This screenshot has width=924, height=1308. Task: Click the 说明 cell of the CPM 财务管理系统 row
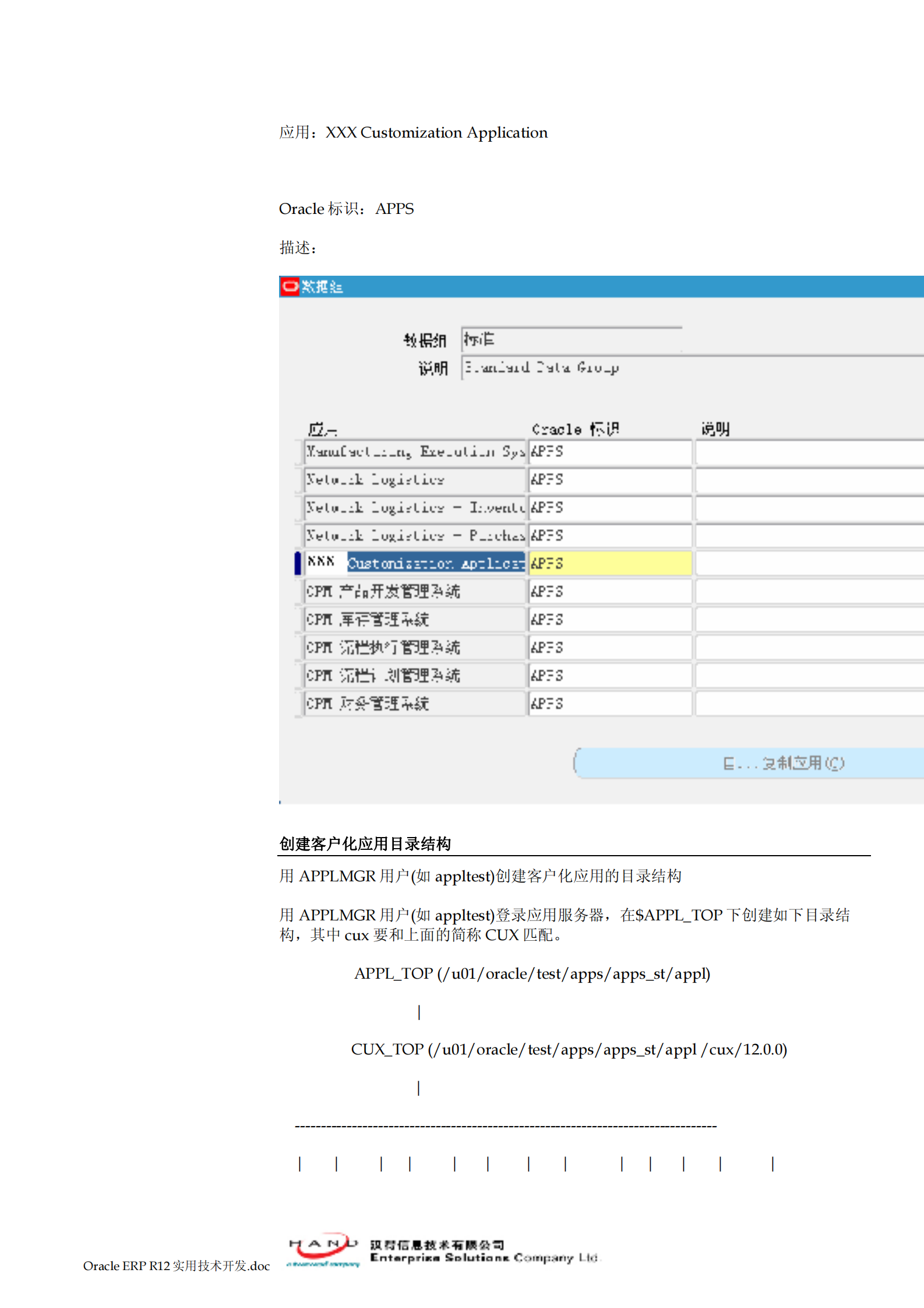(809, 704)
